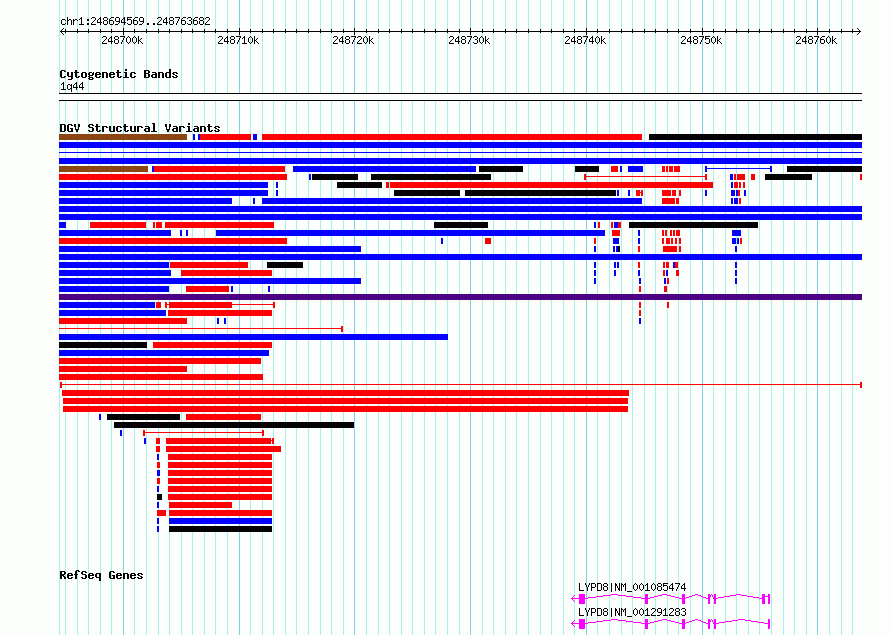Click the left arrowhead of the ruler

click(x=62, y=31)
